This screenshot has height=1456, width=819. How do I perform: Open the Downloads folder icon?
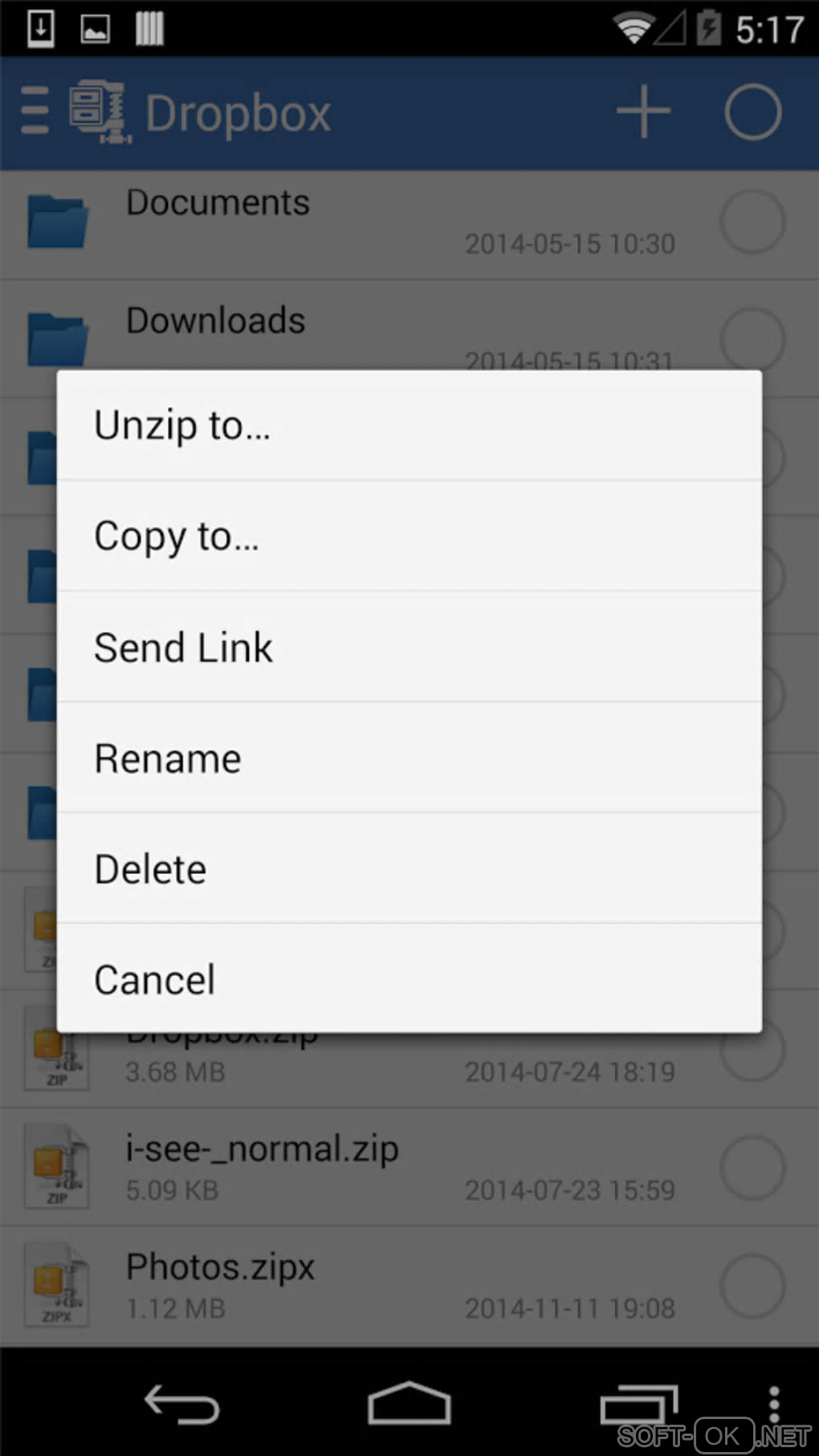click(58, 340)
